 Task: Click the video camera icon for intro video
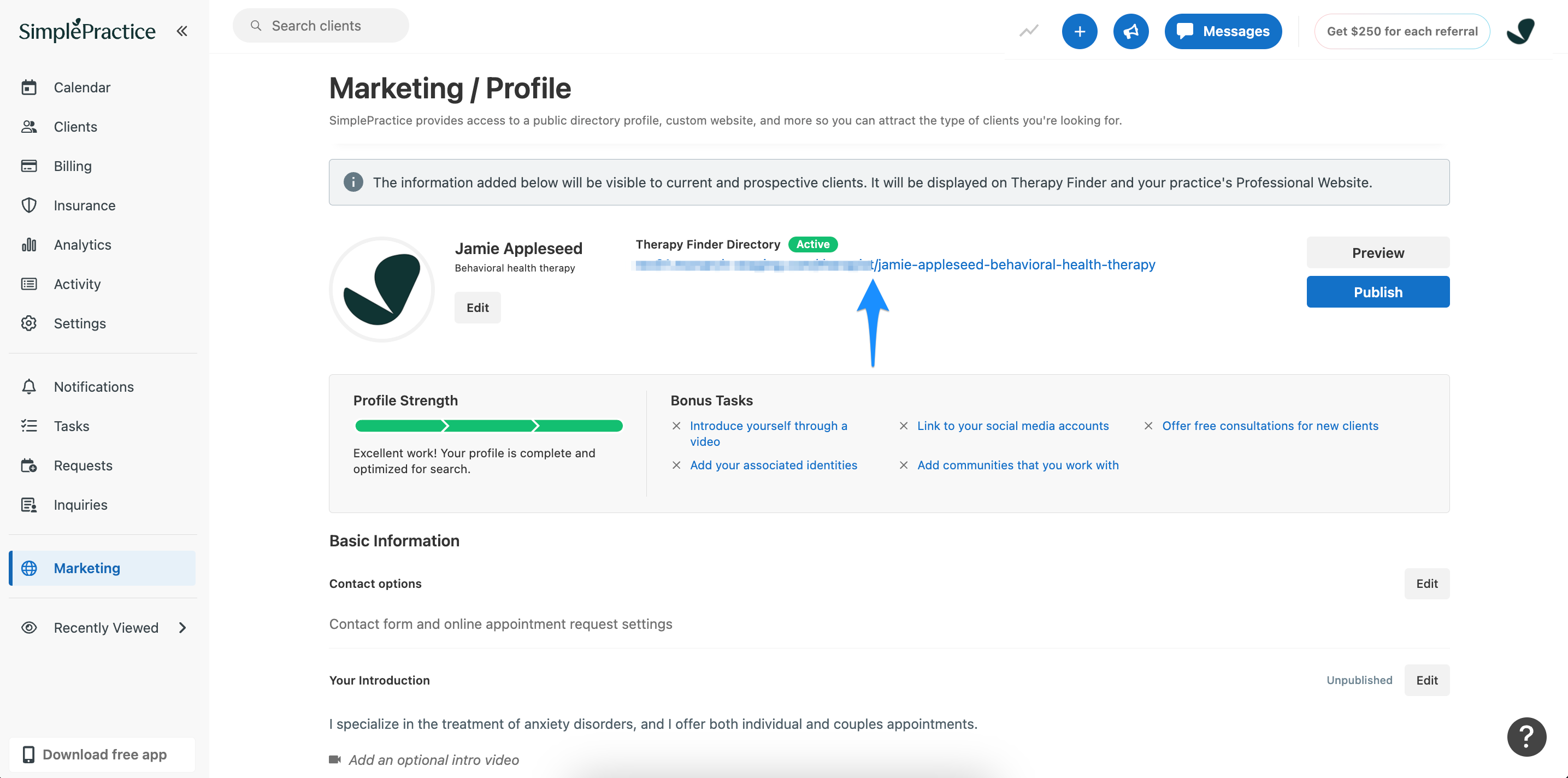point(335,759)
